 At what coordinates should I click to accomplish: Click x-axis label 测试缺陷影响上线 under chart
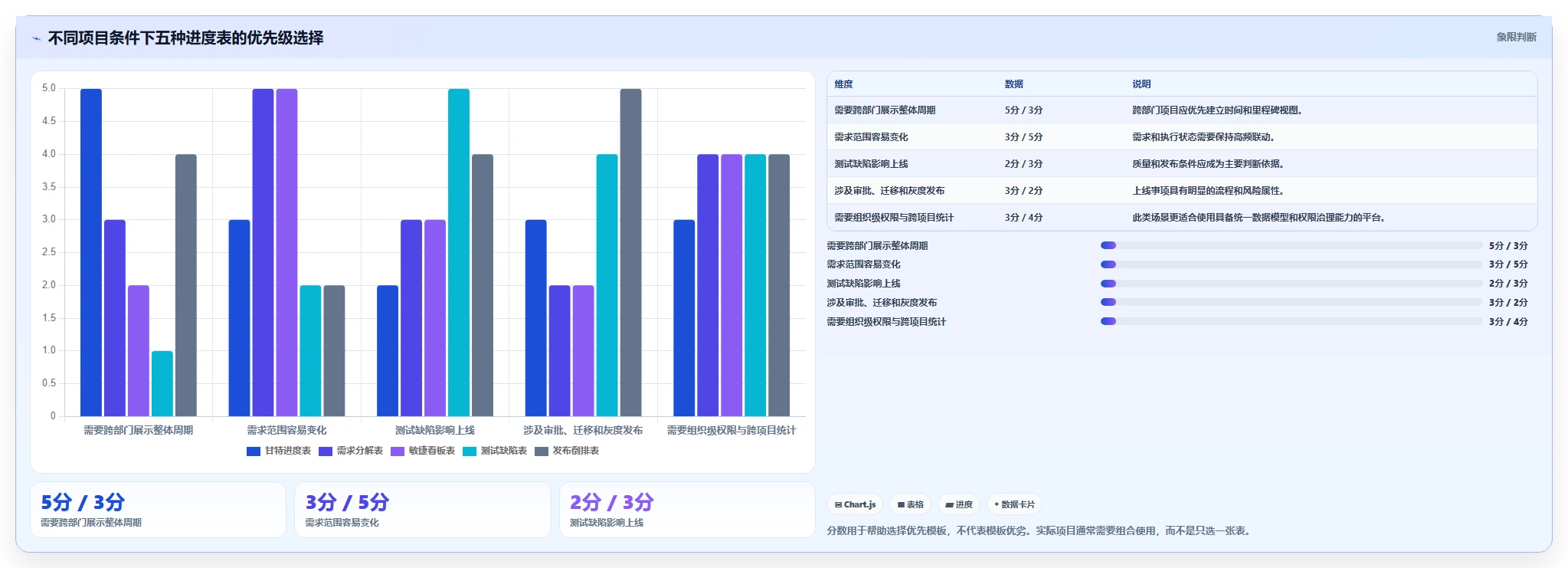tap(435, 431)
